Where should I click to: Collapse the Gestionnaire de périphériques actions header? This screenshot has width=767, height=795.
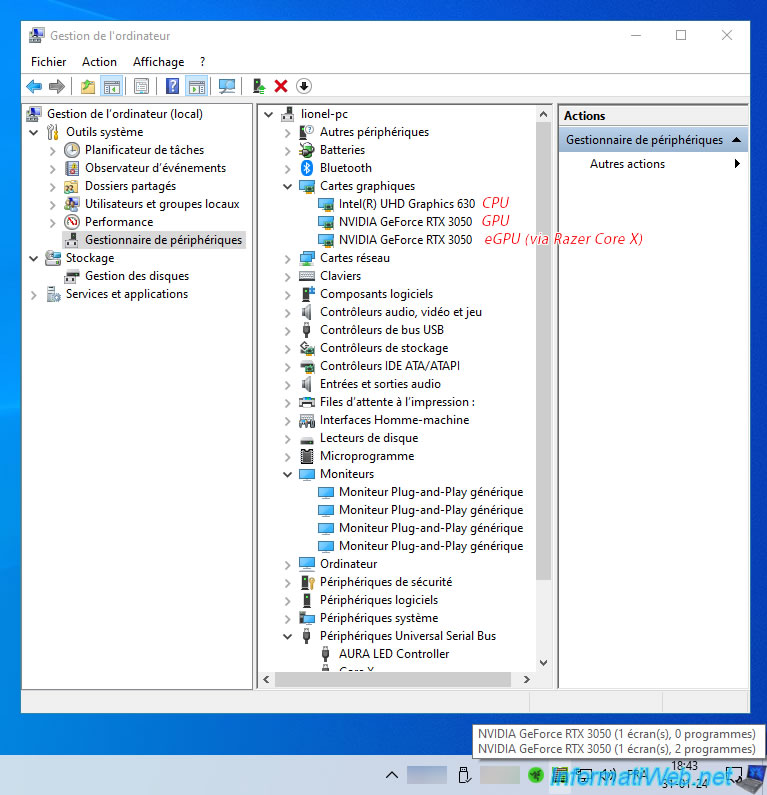(737, 140)
